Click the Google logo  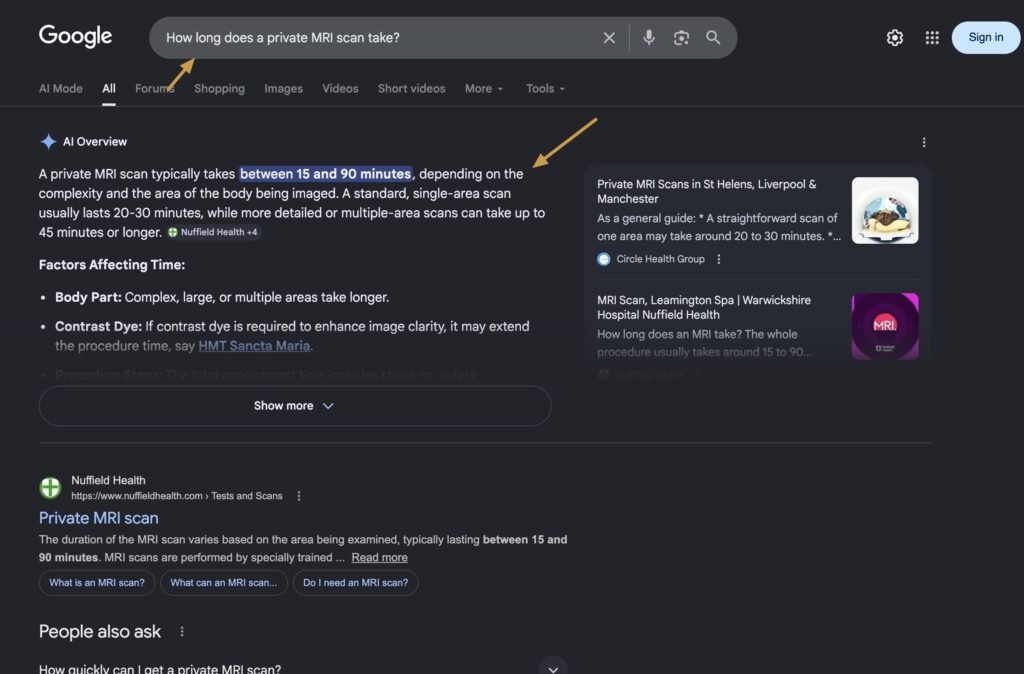pyautogui.click(x=75, y=37)
